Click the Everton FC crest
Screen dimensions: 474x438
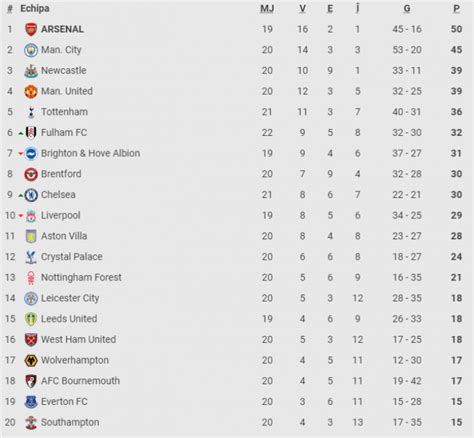[x=31, y=402]
